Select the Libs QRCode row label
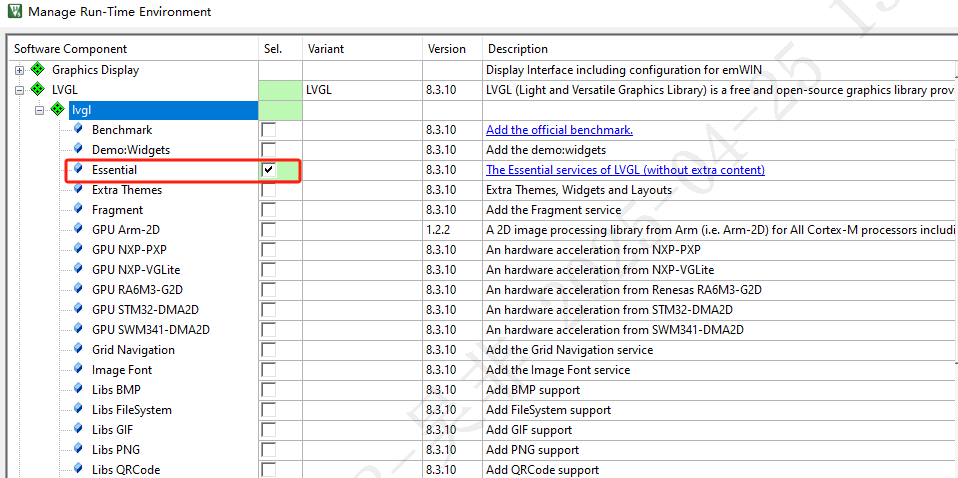 (x=126, y=469)
